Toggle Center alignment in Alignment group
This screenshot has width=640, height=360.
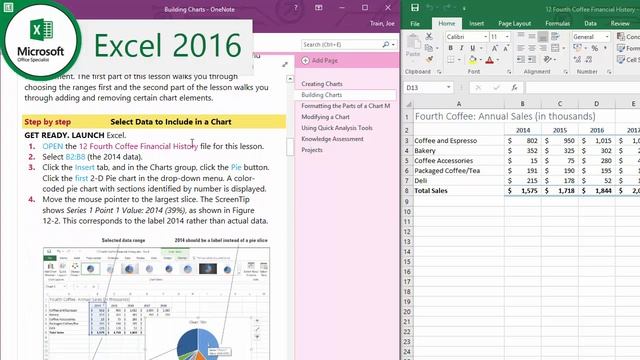[x=532, y=48]
